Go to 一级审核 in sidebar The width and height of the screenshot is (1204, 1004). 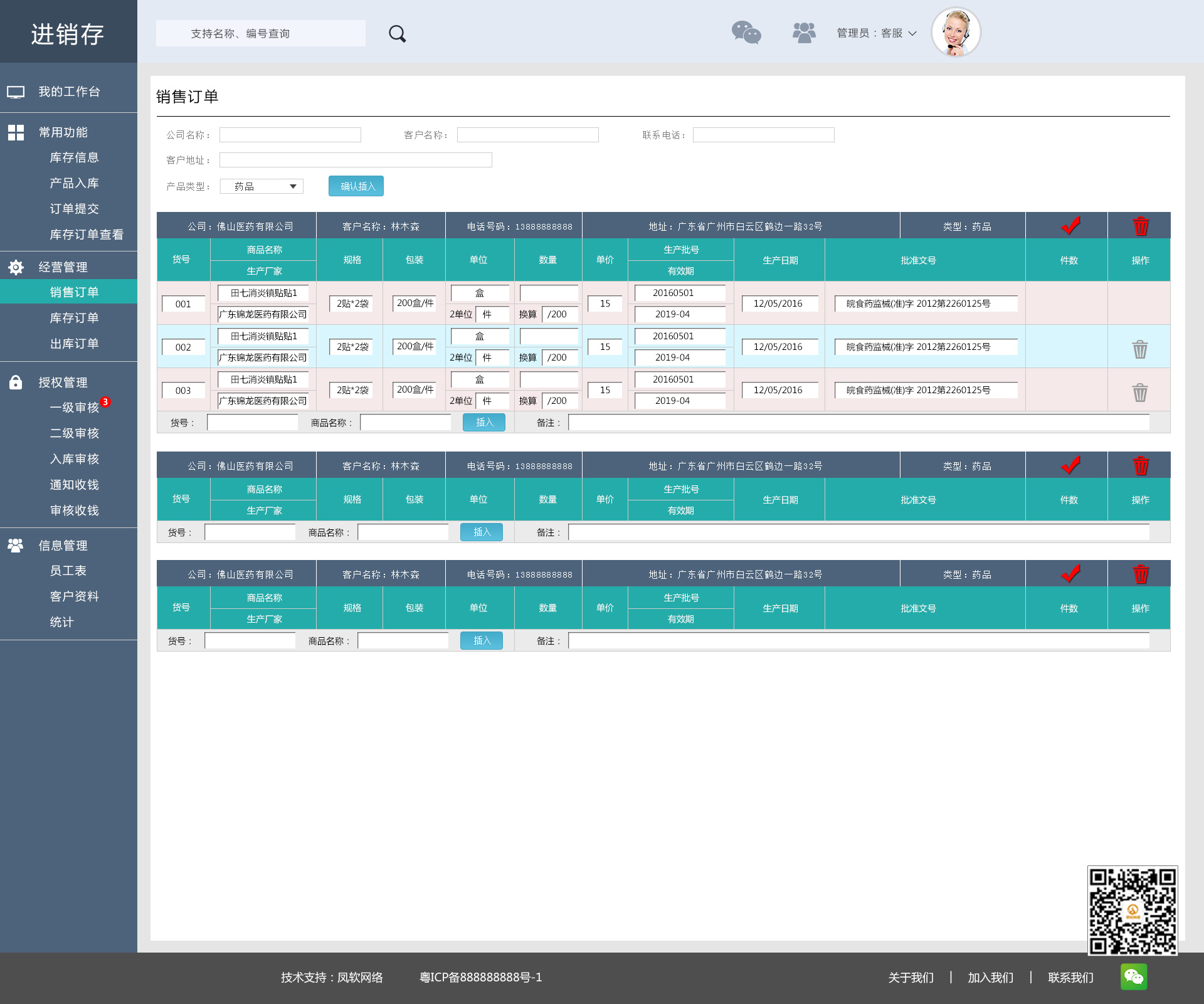click(74, 408)
